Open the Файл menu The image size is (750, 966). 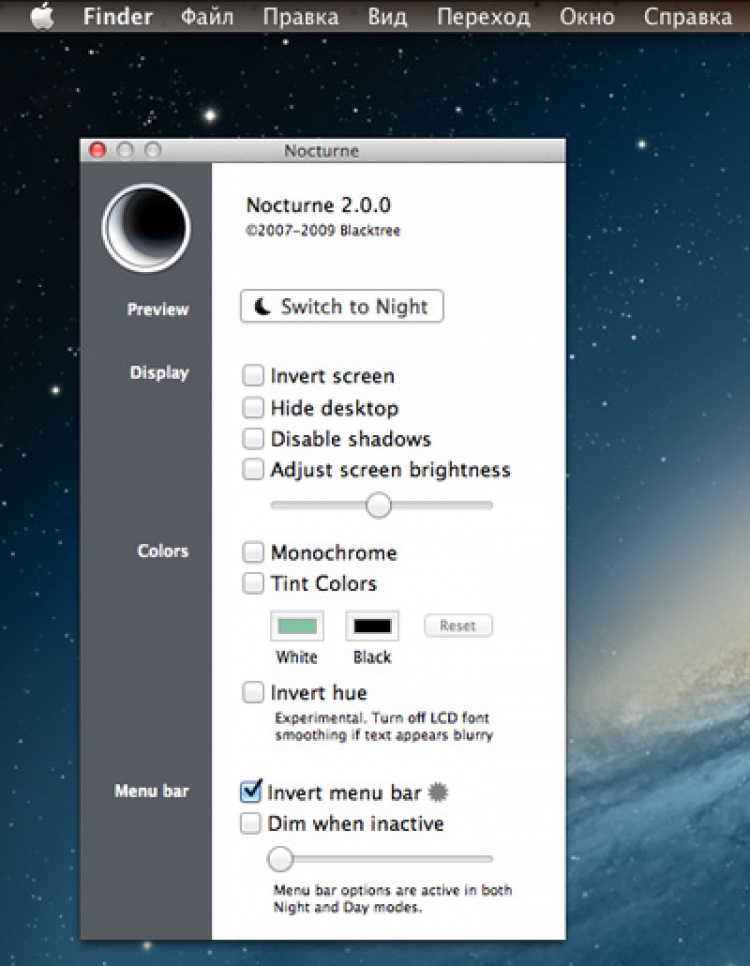[208, 17]
